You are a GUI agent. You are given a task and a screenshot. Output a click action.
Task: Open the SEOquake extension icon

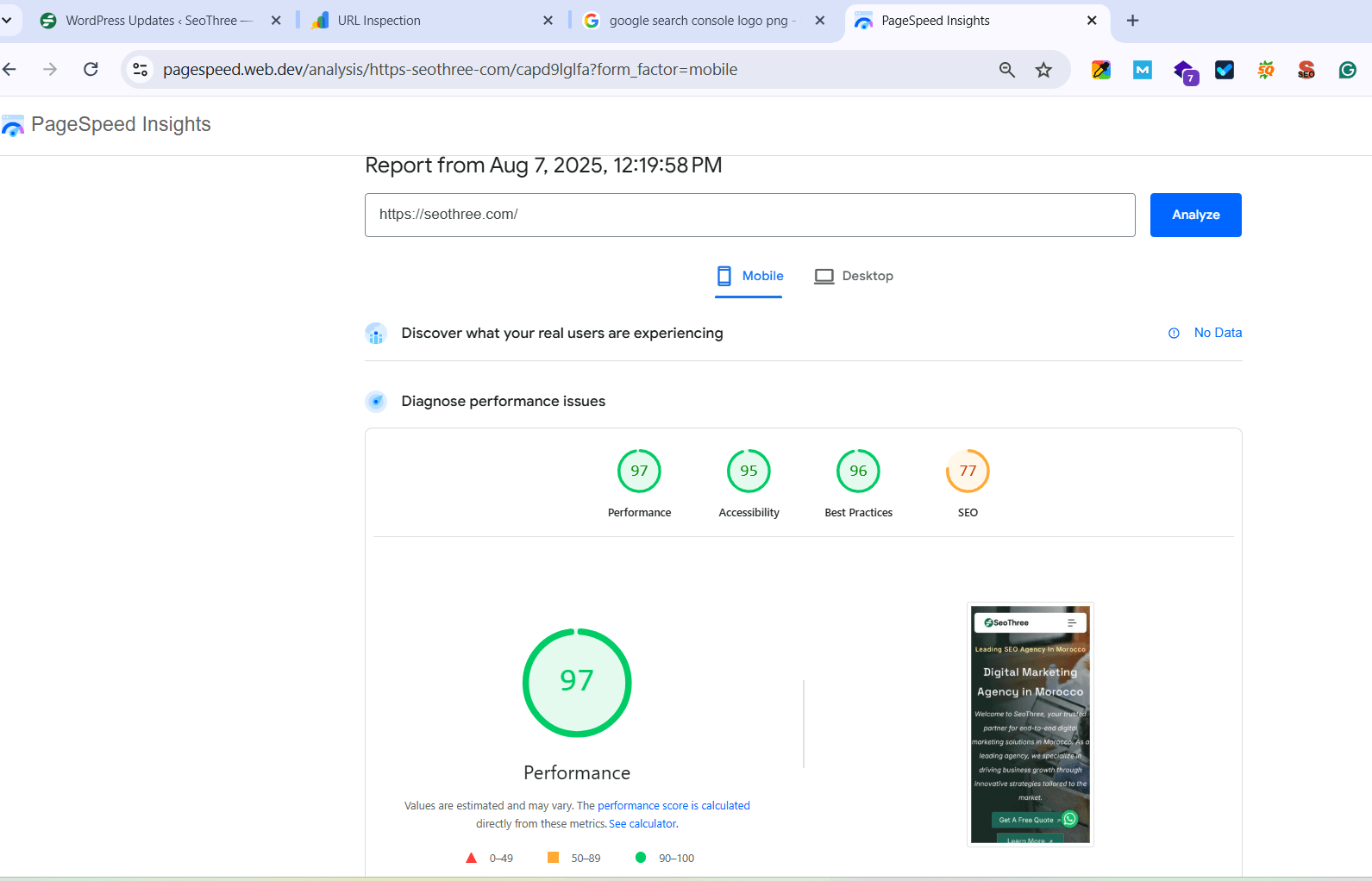1265,70
